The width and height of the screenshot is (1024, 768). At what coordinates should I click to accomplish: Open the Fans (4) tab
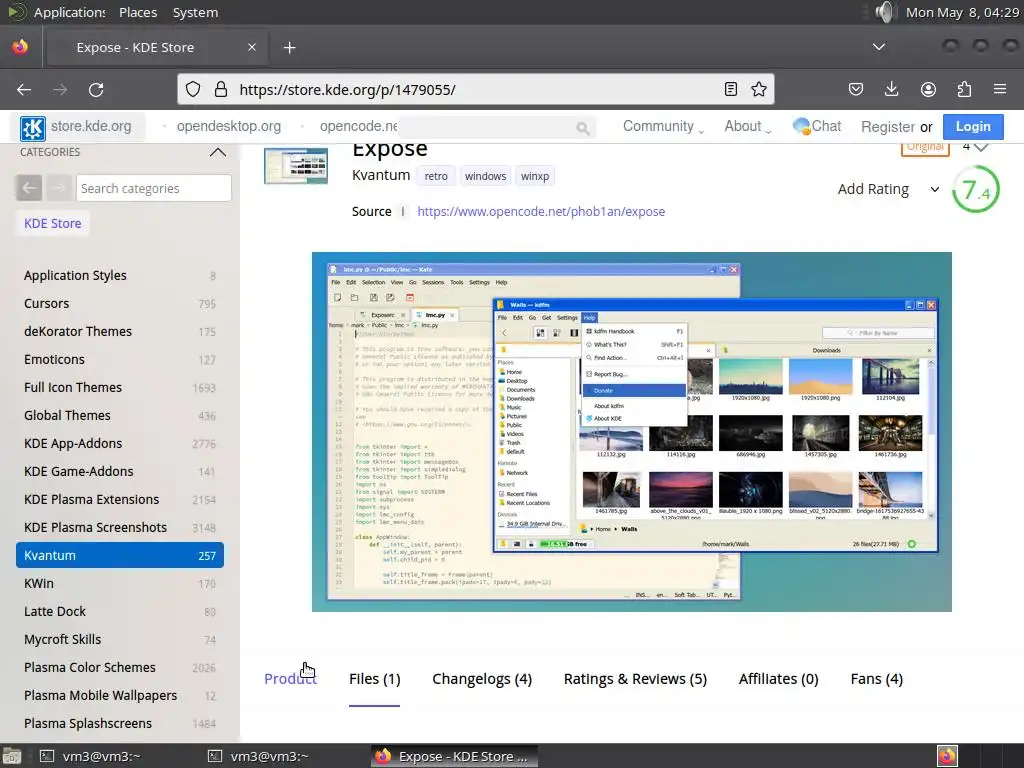pyautogui.click(x=876, y=679)
